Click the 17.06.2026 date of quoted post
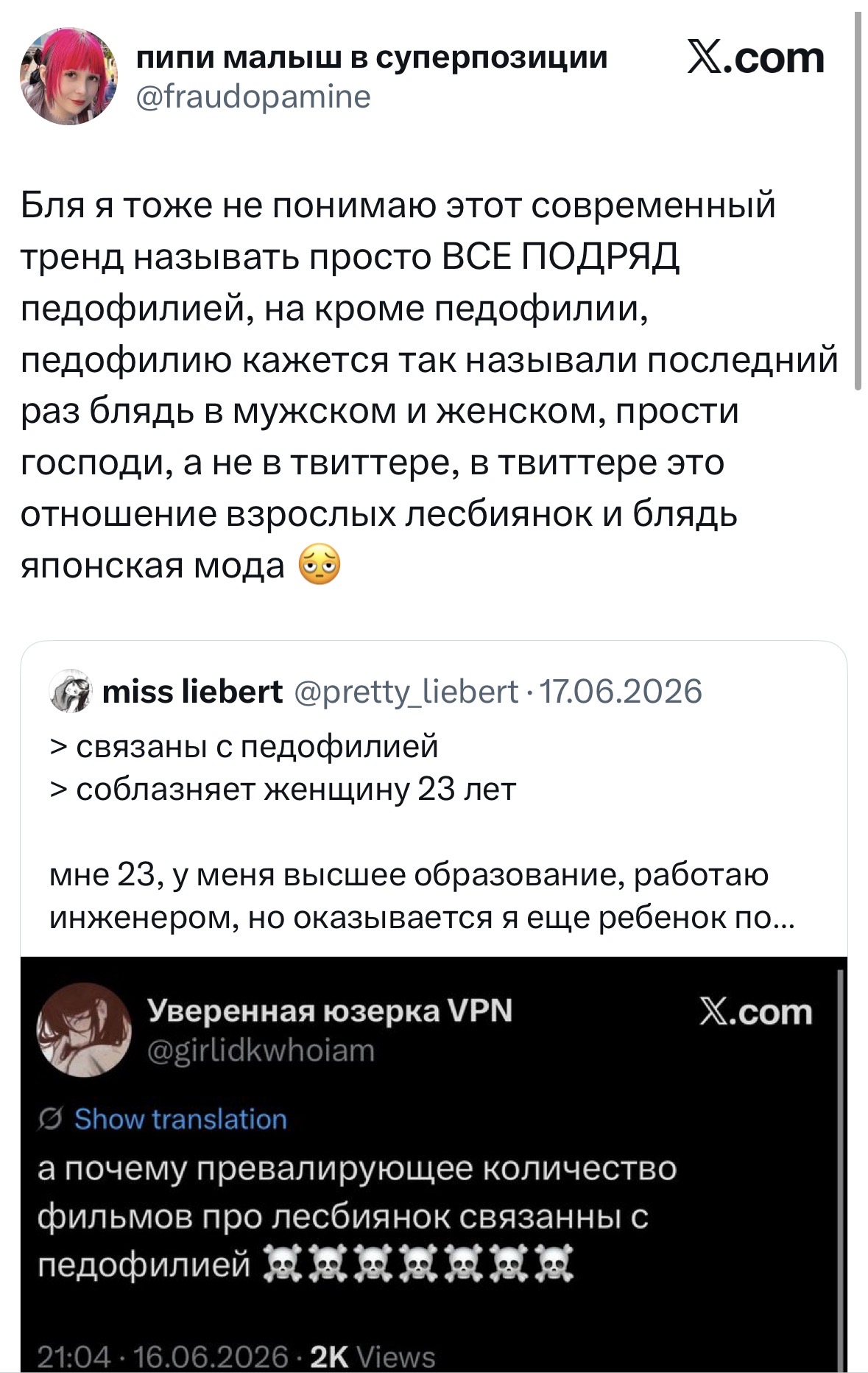 [x=621, y=691]
